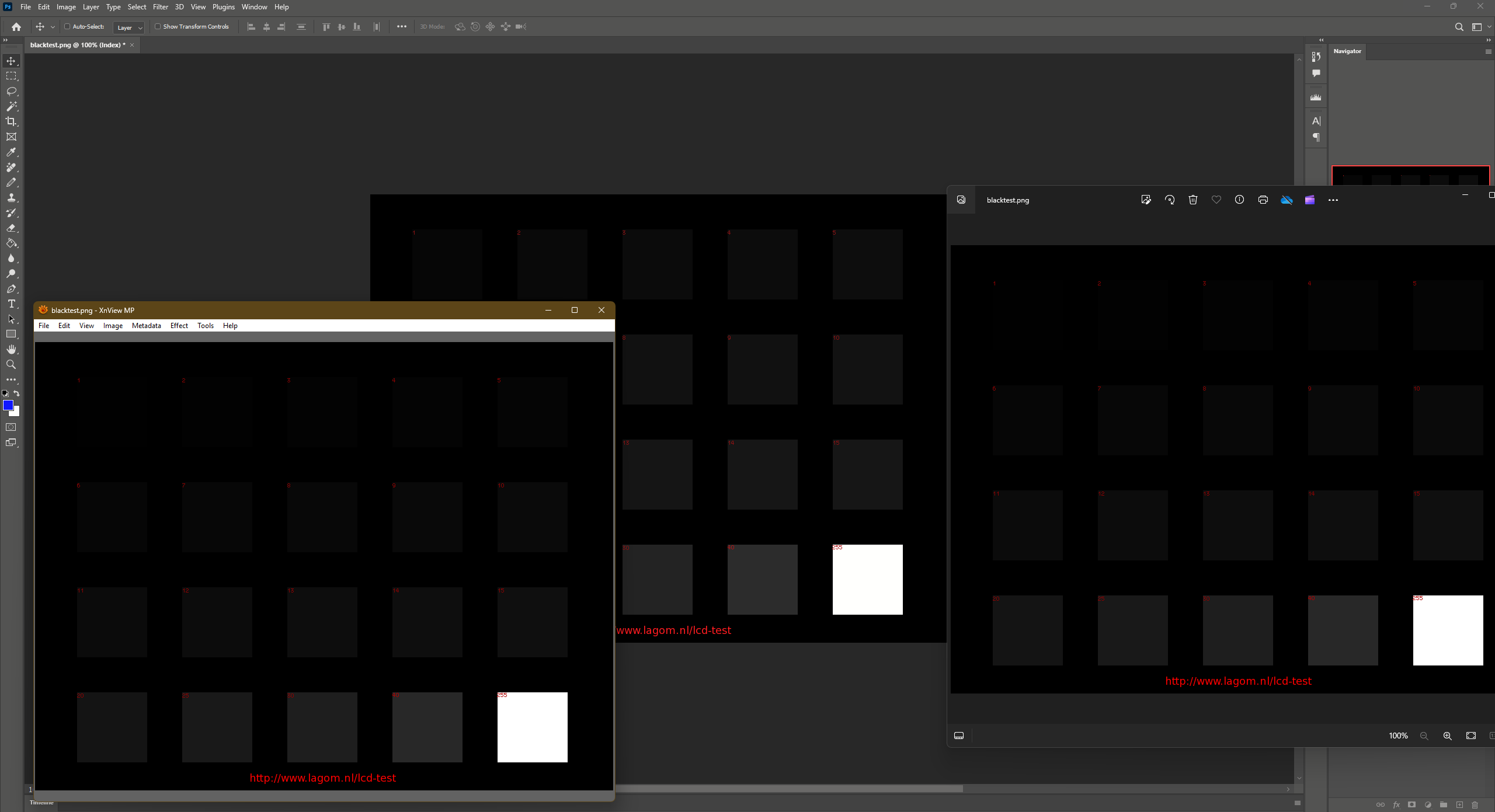Activate the Hand tool
Viewport: 1495px width, 812px height.
click(11, 349)
